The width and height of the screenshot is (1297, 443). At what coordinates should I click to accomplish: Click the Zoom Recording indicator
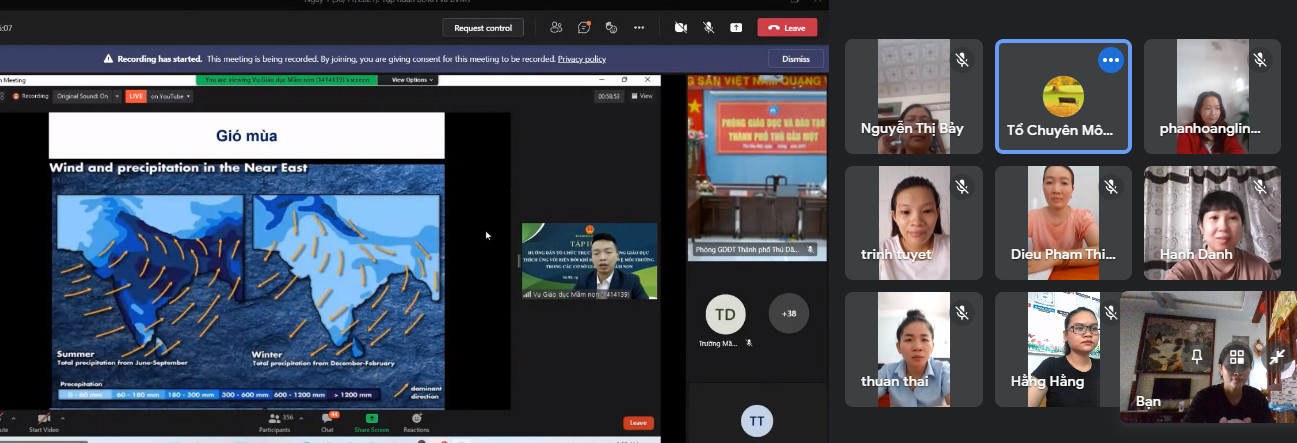pyautogui.click(x=30, y=96)
